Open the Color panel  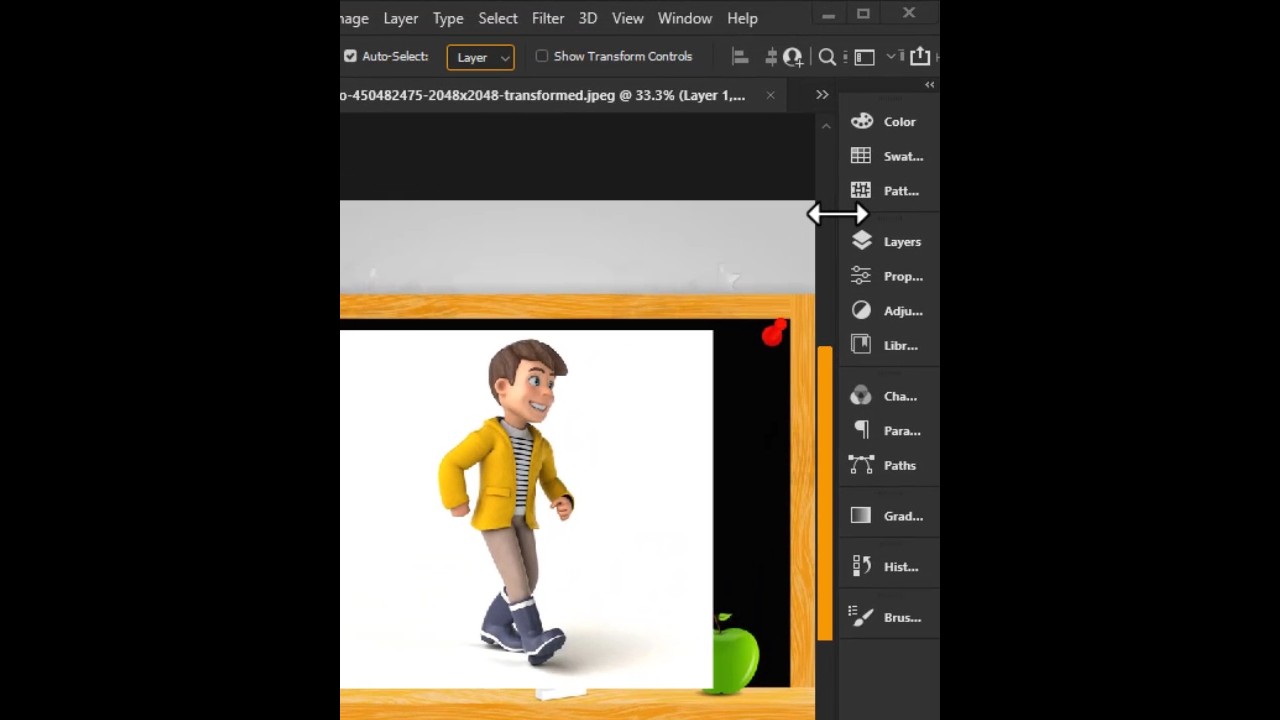(884, 122)
